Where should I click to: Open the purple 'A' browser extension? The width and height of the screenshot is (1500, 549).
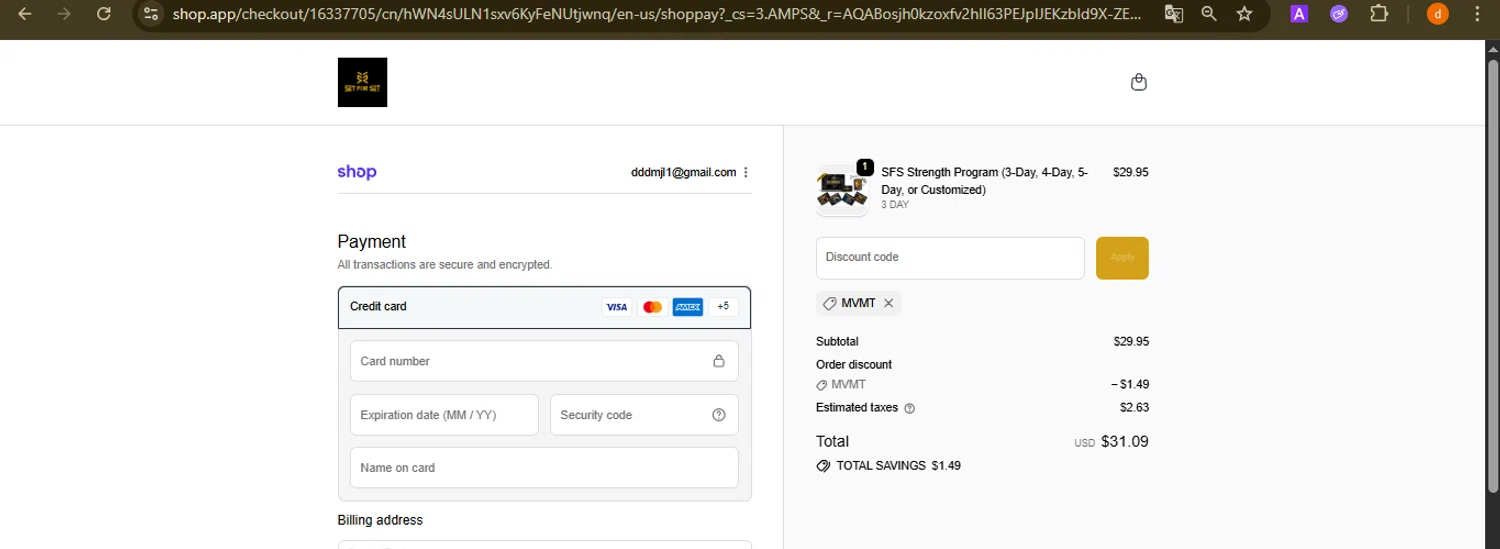point(1299,14)
